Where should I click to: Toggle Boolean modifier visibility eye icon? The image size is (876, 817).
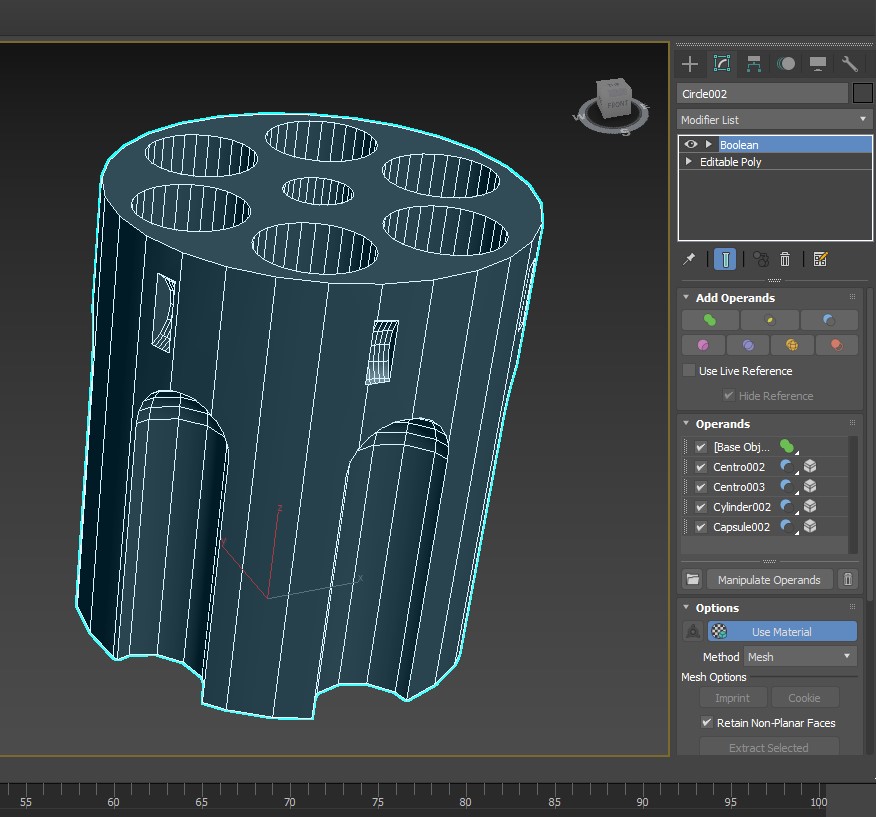tap(690, 145)
